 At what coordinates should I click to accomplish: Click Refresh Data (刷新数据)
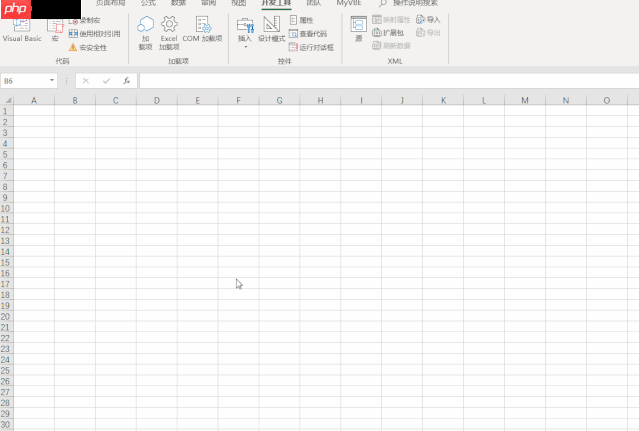tap(391, 46)
